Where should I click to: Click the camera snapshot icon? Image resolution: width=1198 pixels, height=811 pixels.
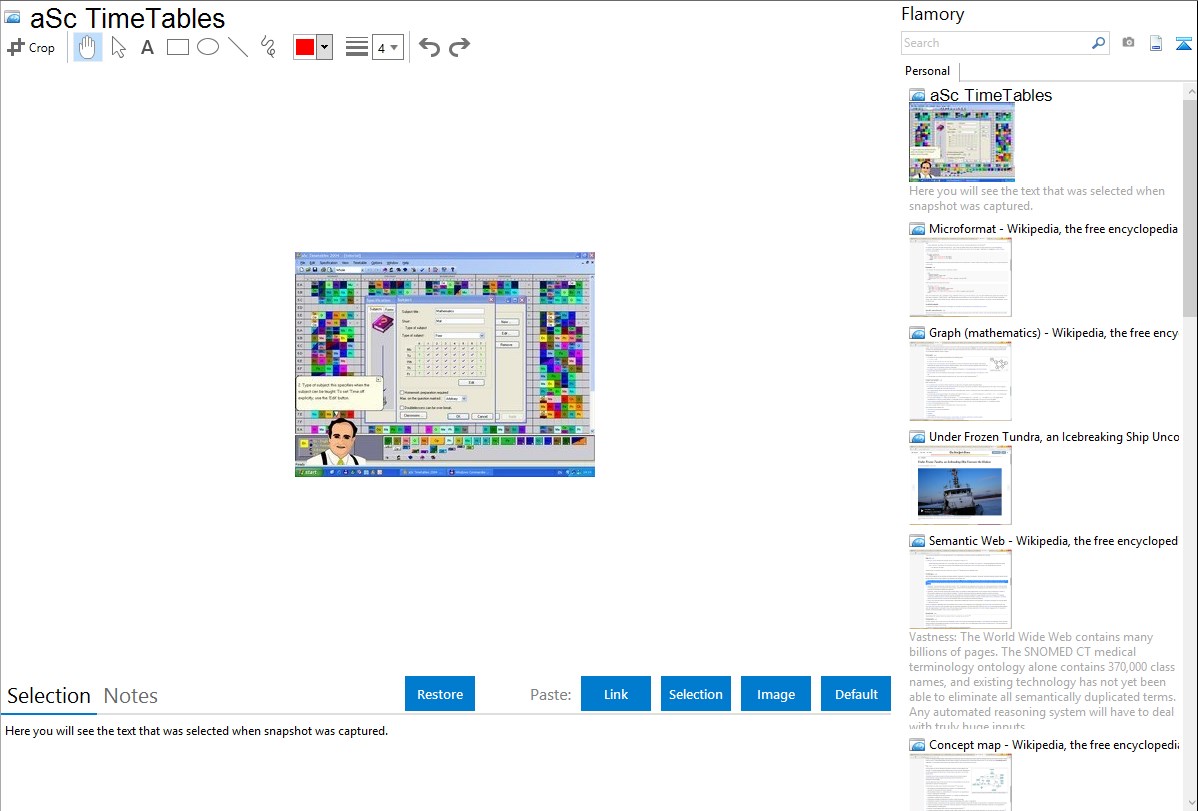coord(1128,43)
